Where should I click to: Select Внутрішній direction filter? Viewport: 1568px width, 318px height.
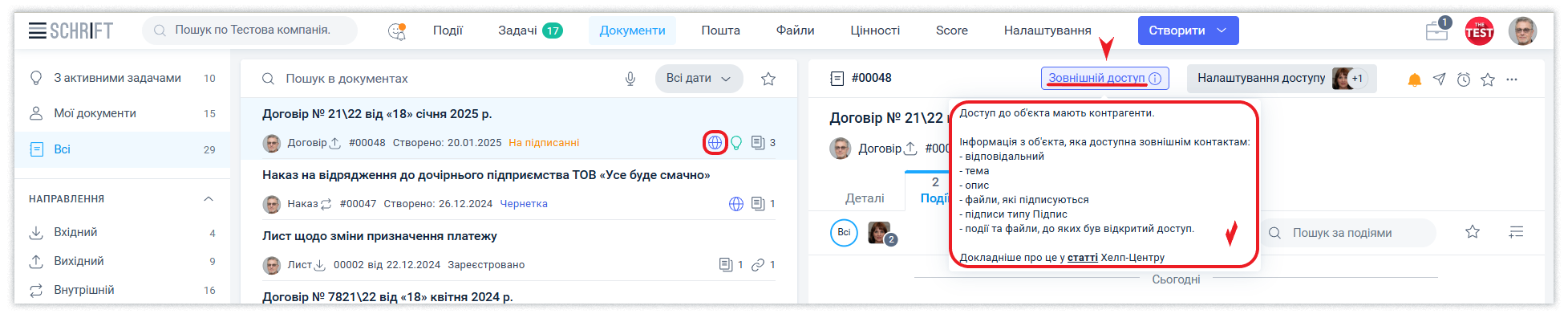(x=122, y=290)
